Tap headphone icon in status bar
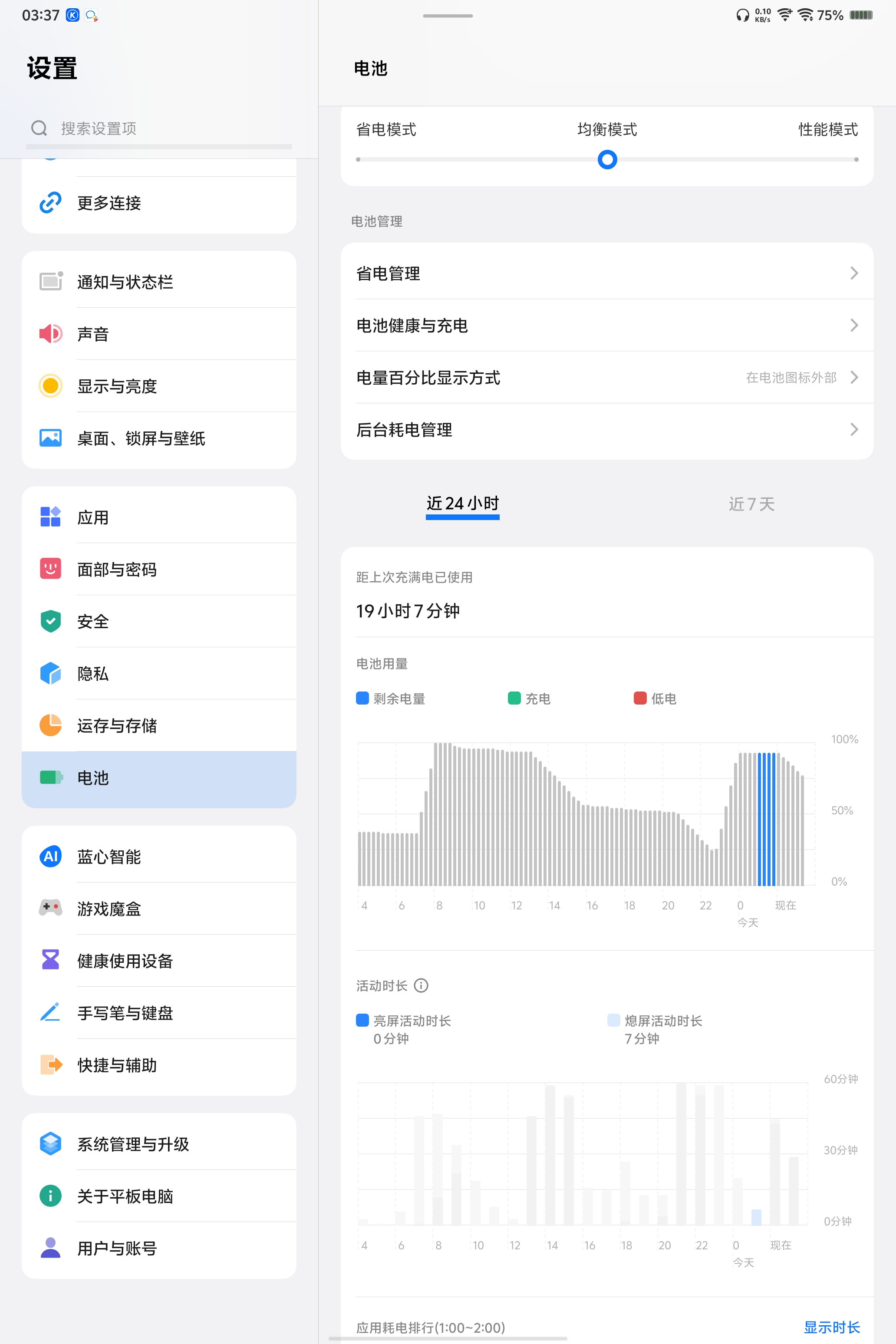896x1344 pixels. [x=742, y=16]
